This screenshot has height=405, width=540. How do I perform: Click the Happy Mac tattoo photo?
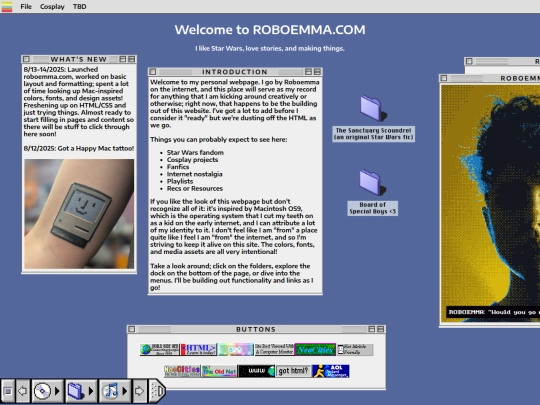coord(79,214)
